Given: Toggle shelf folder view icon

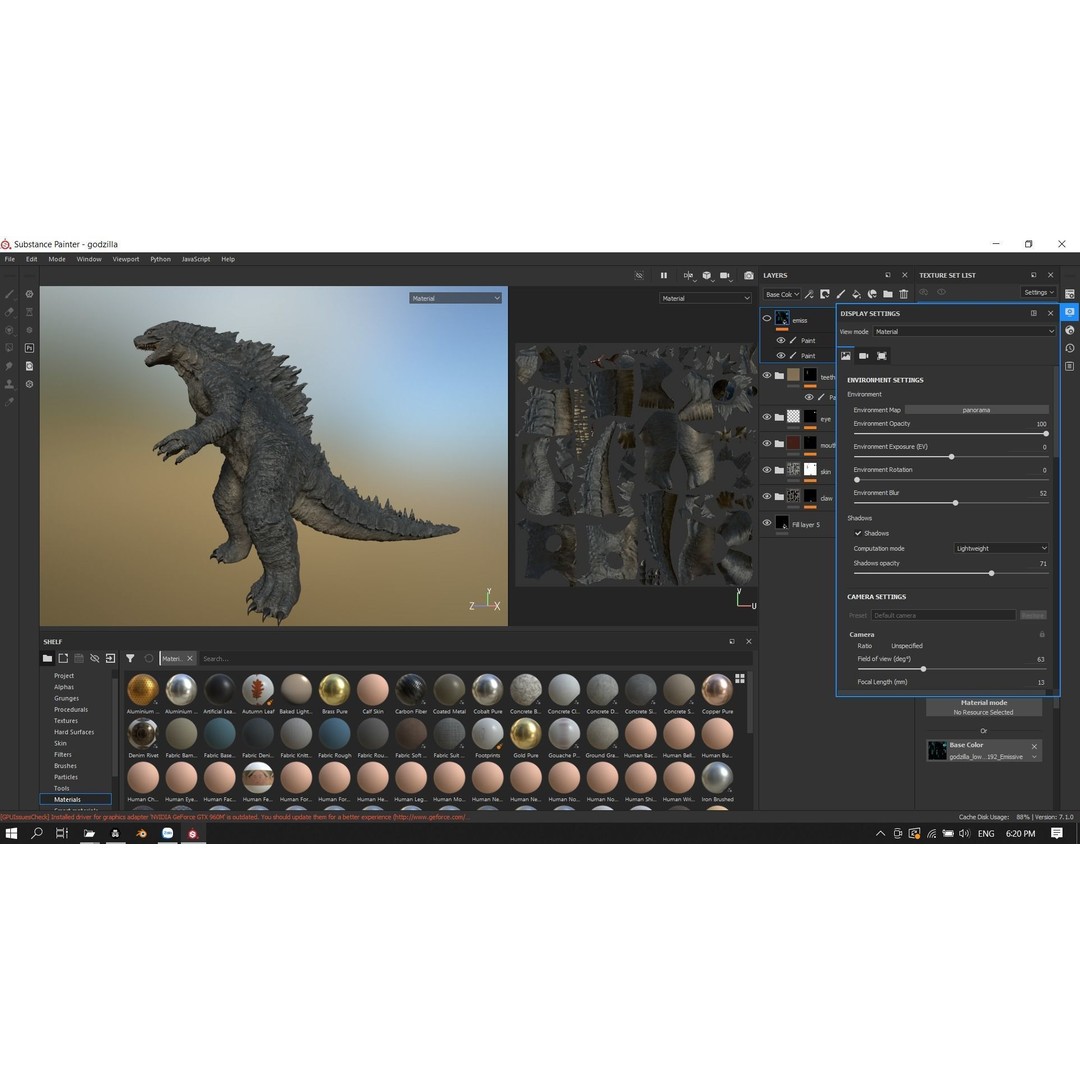Looking at the screenshot, I should pos(47,658).
